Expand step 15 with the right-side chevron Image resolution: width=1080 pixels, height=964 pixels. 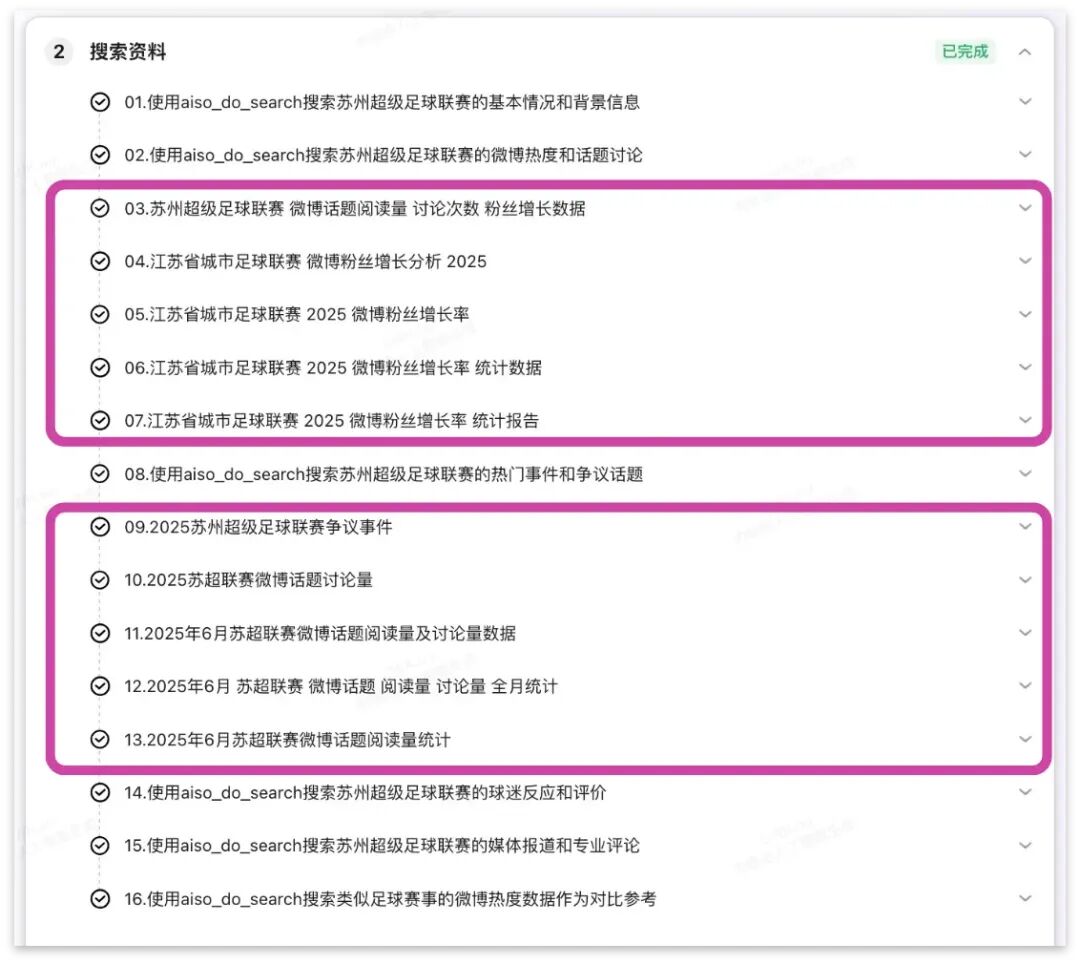pos(1025,846)
